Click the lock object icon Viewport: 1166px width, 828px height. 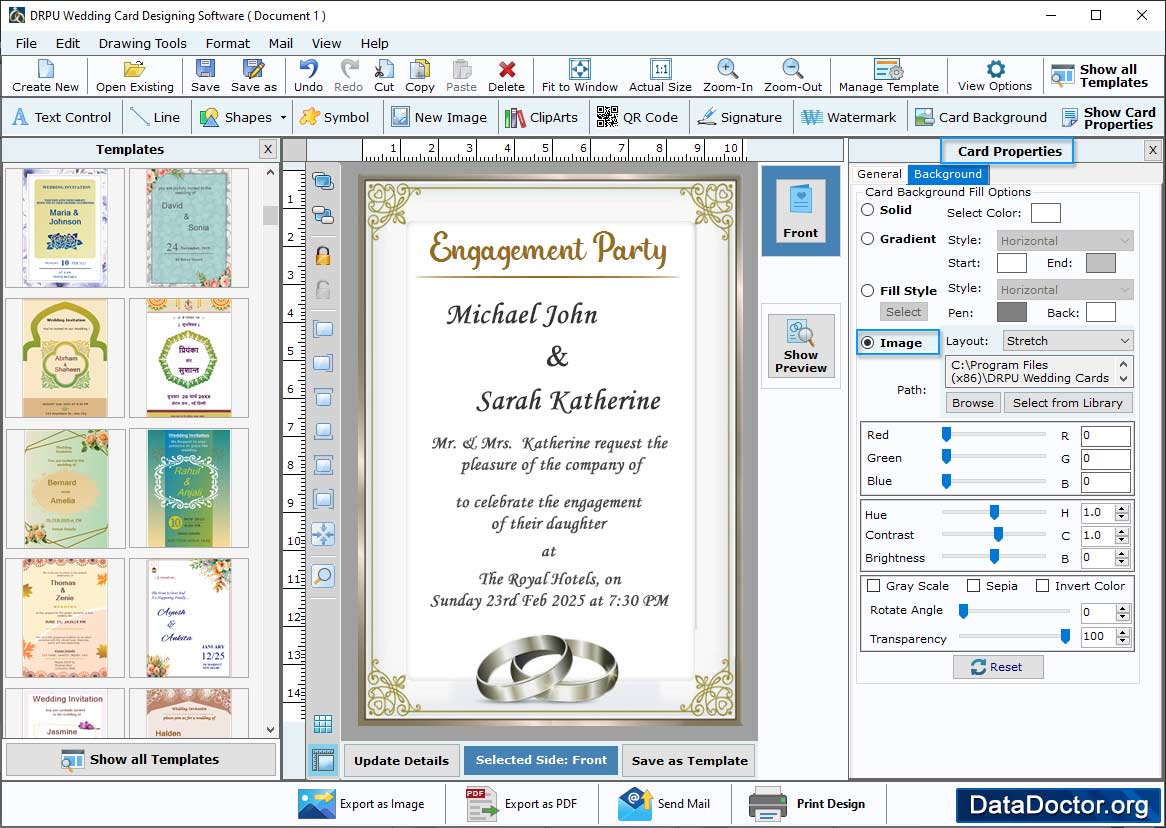tap(323, 257)
